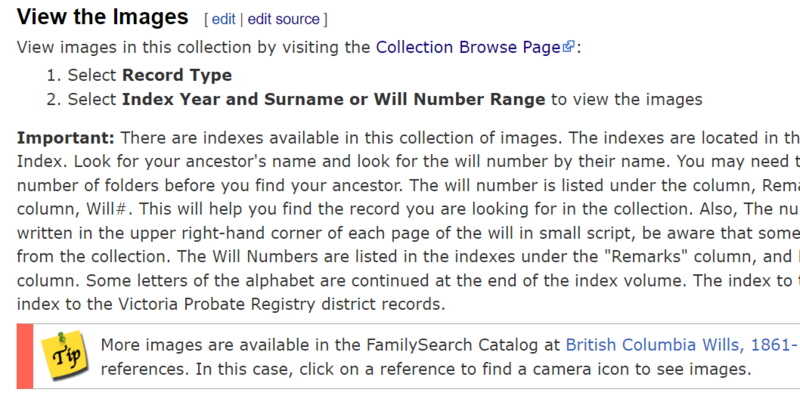800x405 pixels.
Task: Click the yellow Tip sticky note icon
Action: click(64, 355)
